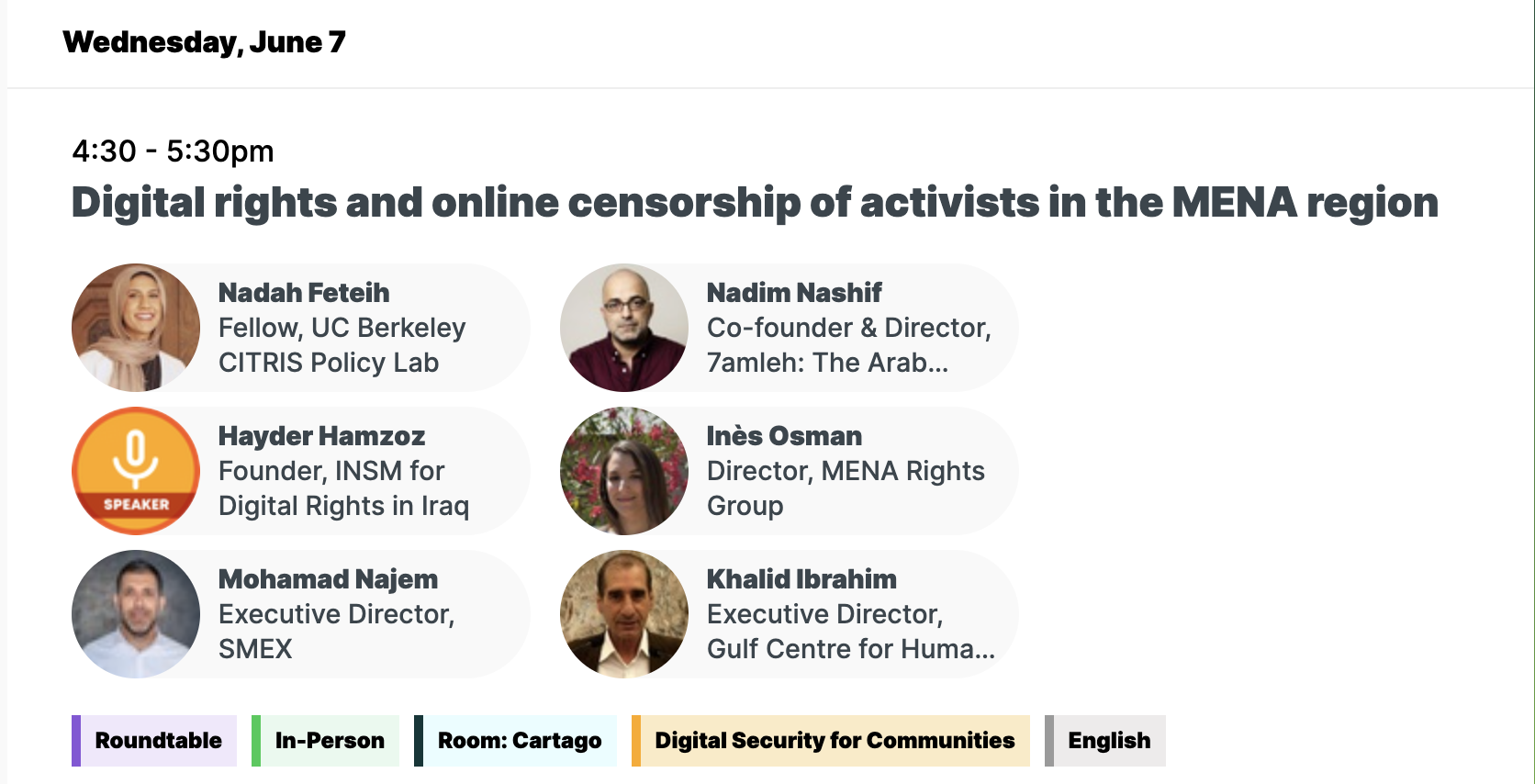The height and width of the screenshot is (784, 1535).
Task: Select Inès Osman's avatar image
Action: [624, 471]
